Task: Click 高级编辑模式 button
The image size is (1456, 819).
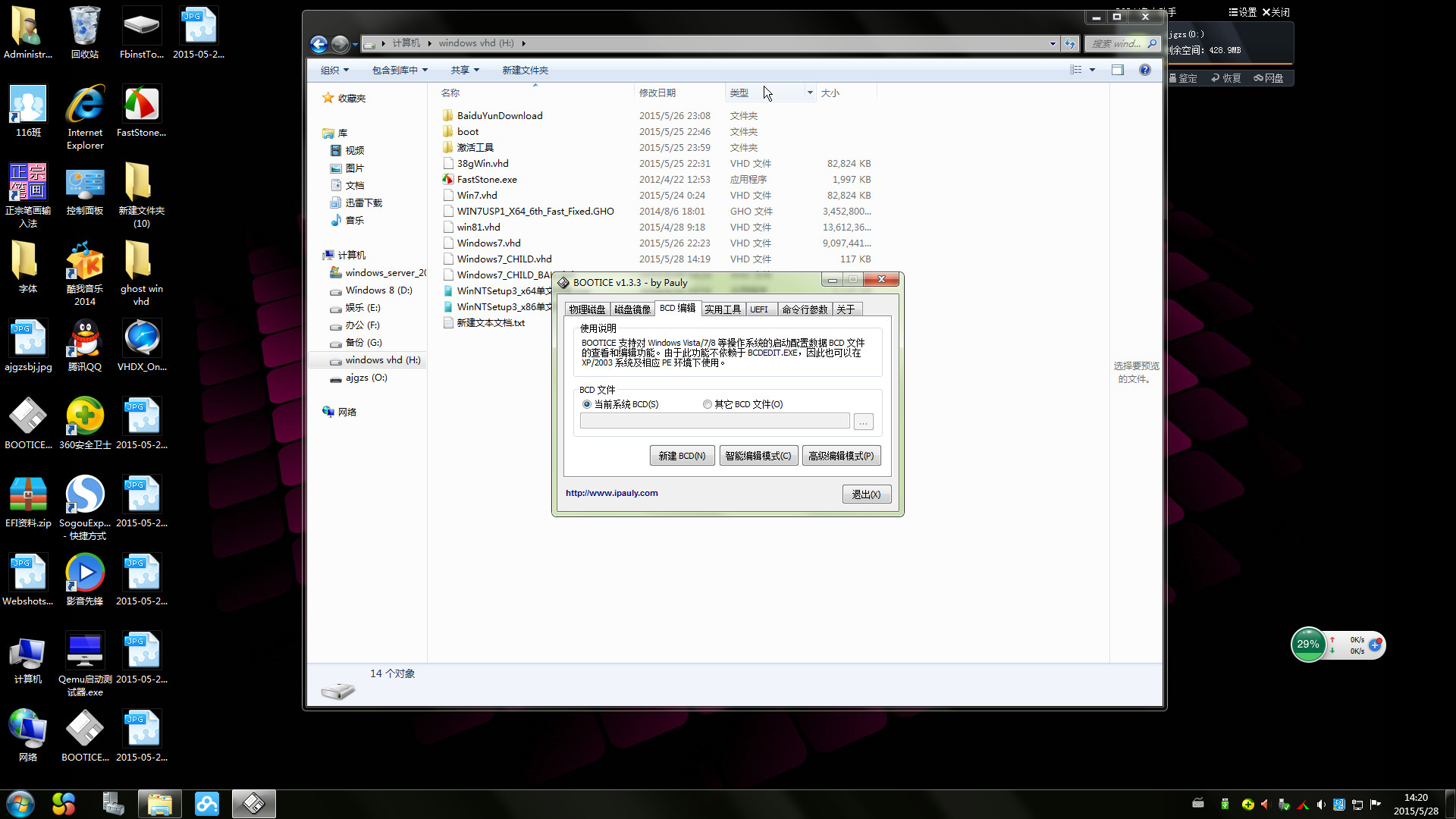Action: tap(841, 456)
